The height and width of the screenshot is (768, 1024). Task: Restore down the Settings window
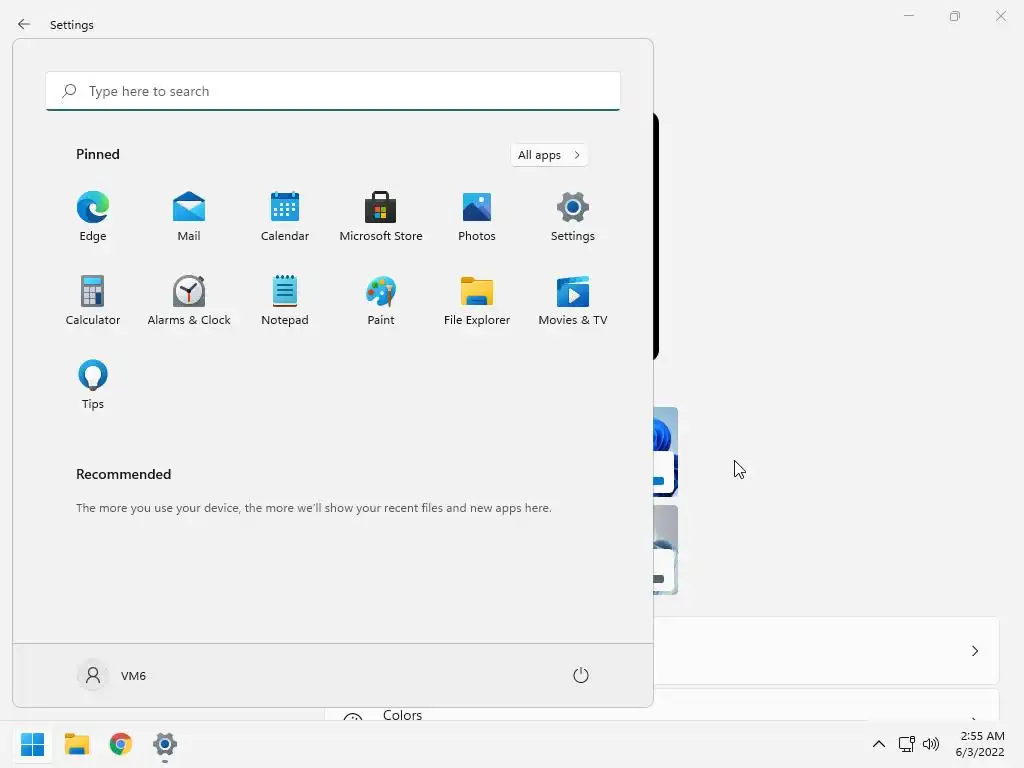(955, 16)
